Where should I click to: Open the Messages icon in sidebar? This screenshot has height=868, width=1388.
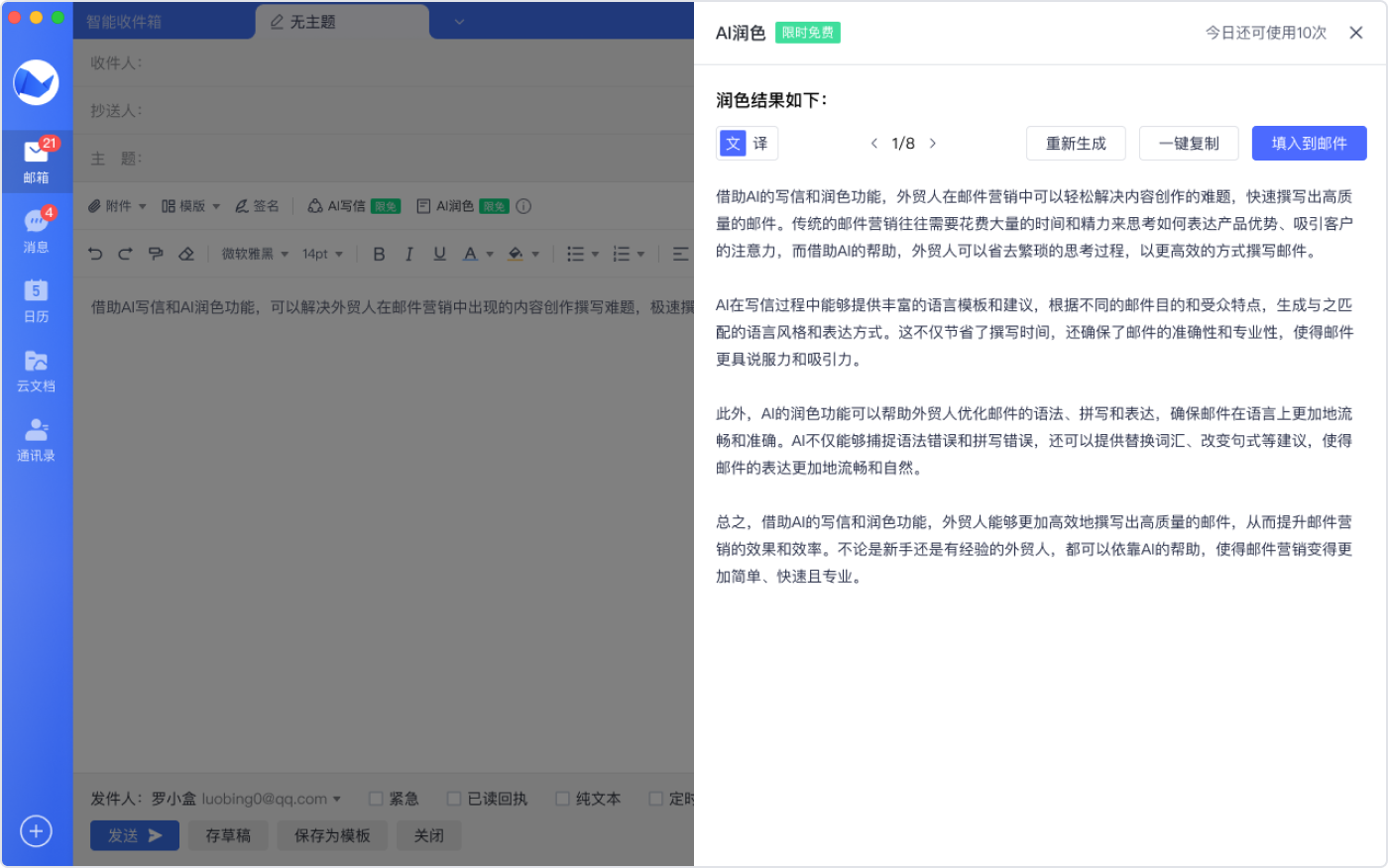[x=36, y=229]
